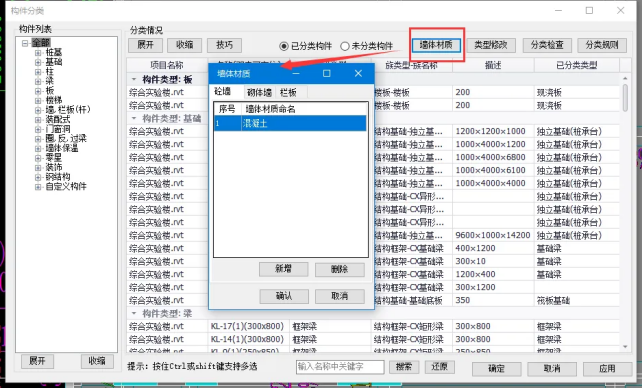The height and width of the screenshot is (388, 642).
Task: Select the 未分类构件 radio button
Action: (345, 46)
